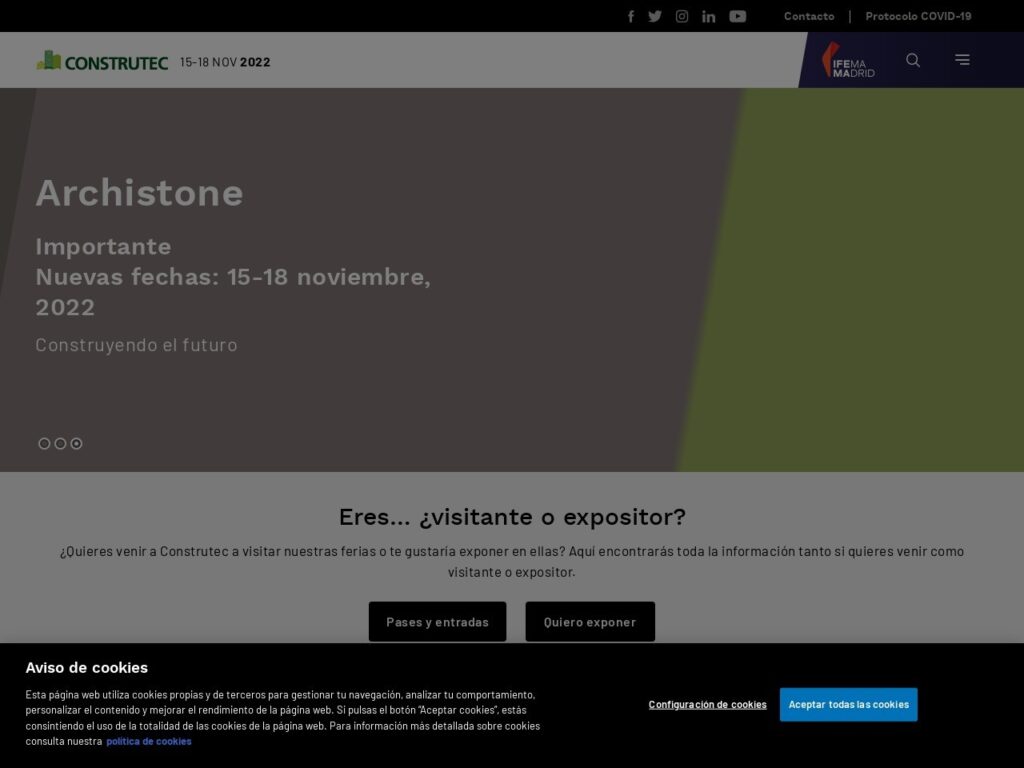This screenshot has width=1024, height=768.
Task: Open the hamburger menu
Action: pyautogui.click(x=962, y=59)
